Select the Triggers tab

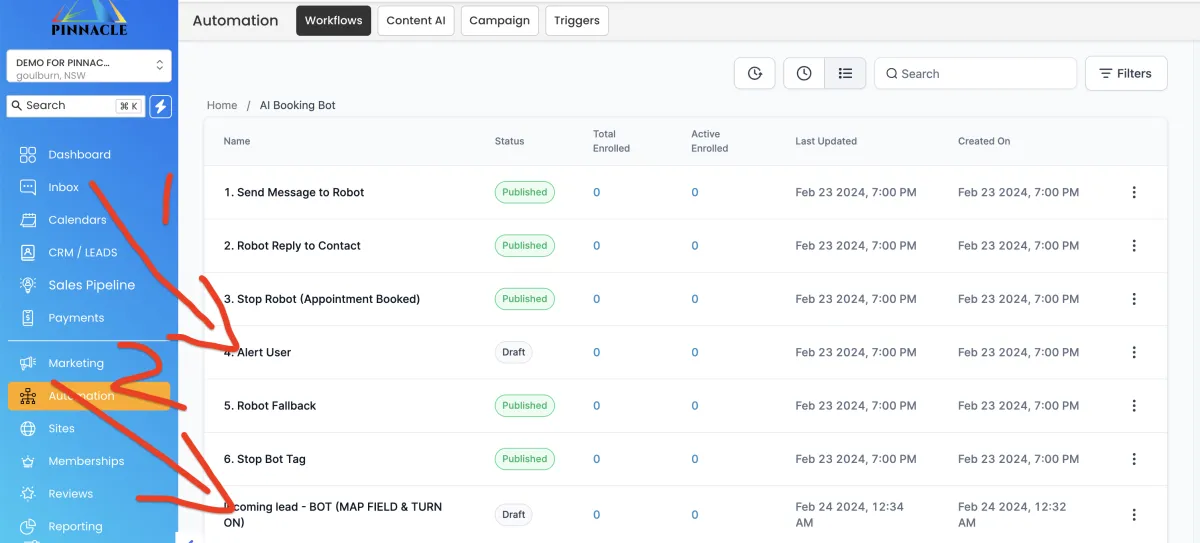576,21
